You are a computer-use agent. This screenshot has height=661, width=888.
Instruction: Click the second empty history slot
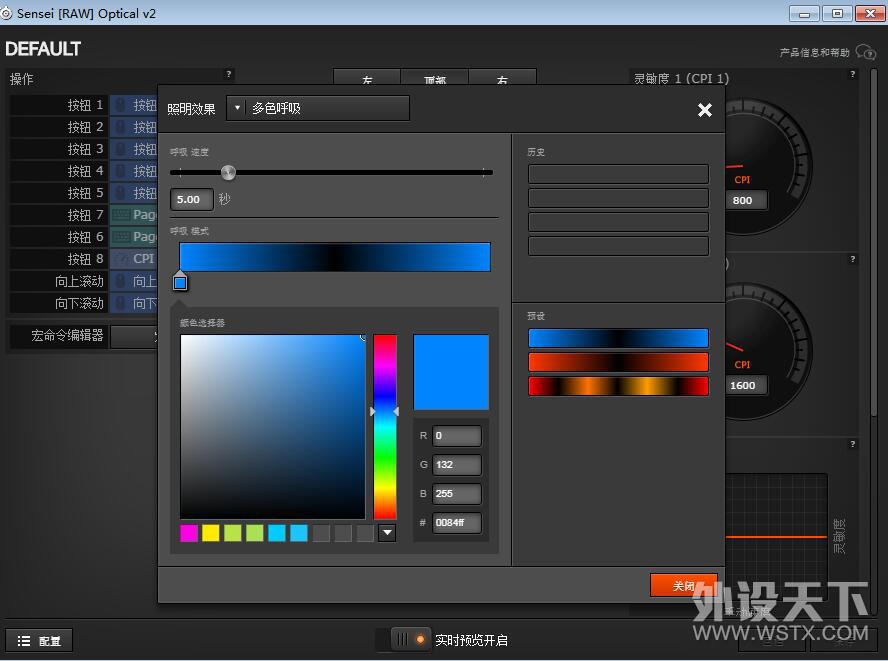click(618, 198)
